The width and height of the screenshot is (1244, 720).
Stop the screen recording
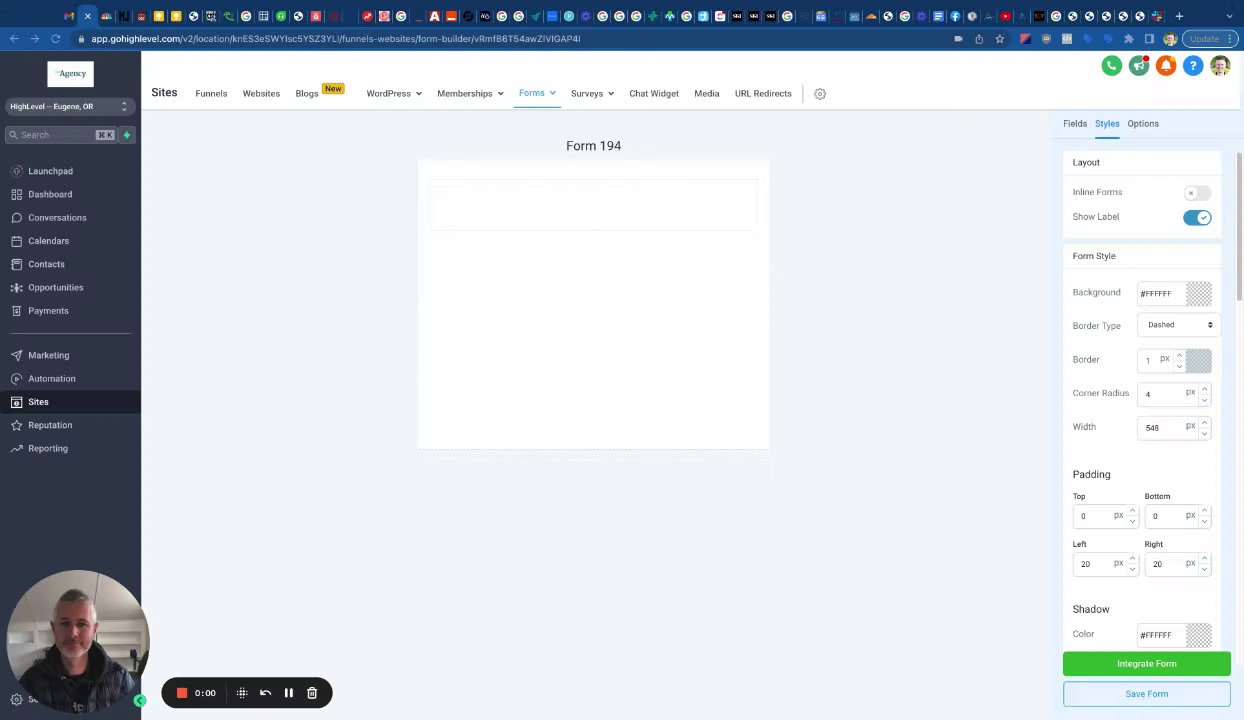[182, 693]
